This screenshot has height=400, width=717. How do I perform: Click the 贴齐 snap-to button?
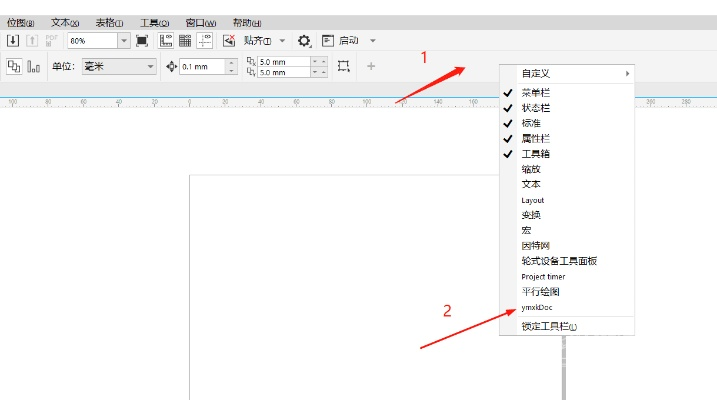[257, 40]
